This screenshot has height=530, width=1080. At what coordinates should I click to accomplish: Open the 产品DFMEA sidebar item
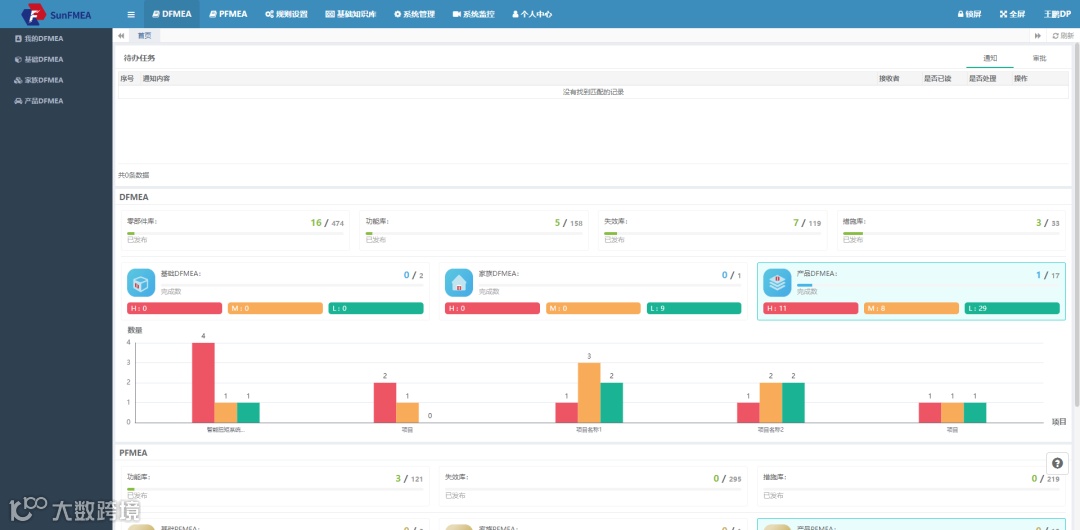coord(39,101)
